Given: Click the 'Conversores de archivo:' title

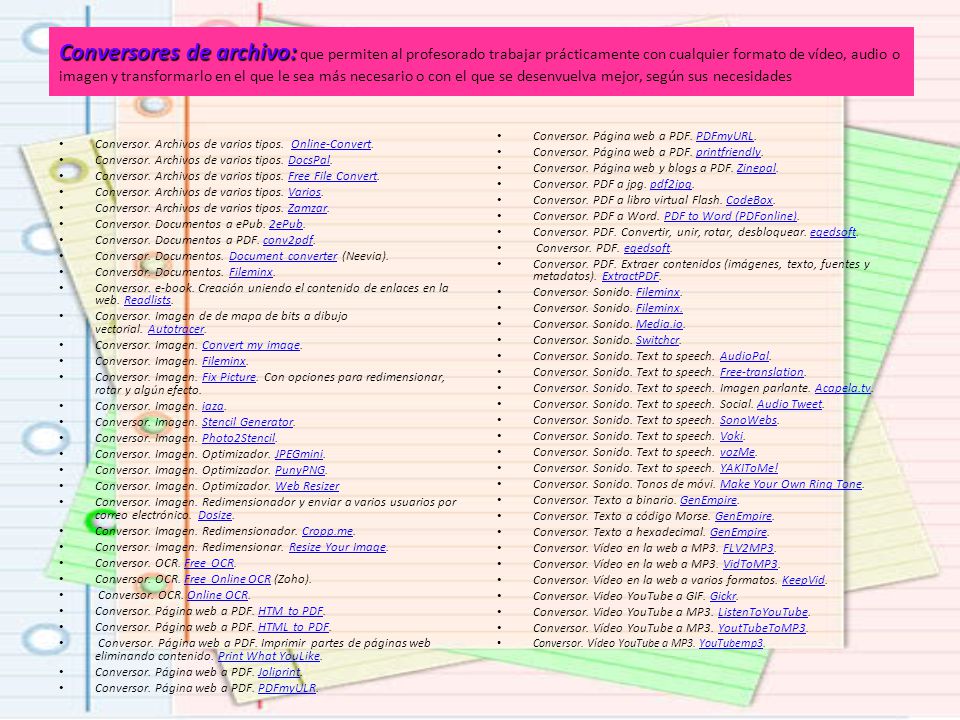Looking at the screenshot, I should point(178,53).
